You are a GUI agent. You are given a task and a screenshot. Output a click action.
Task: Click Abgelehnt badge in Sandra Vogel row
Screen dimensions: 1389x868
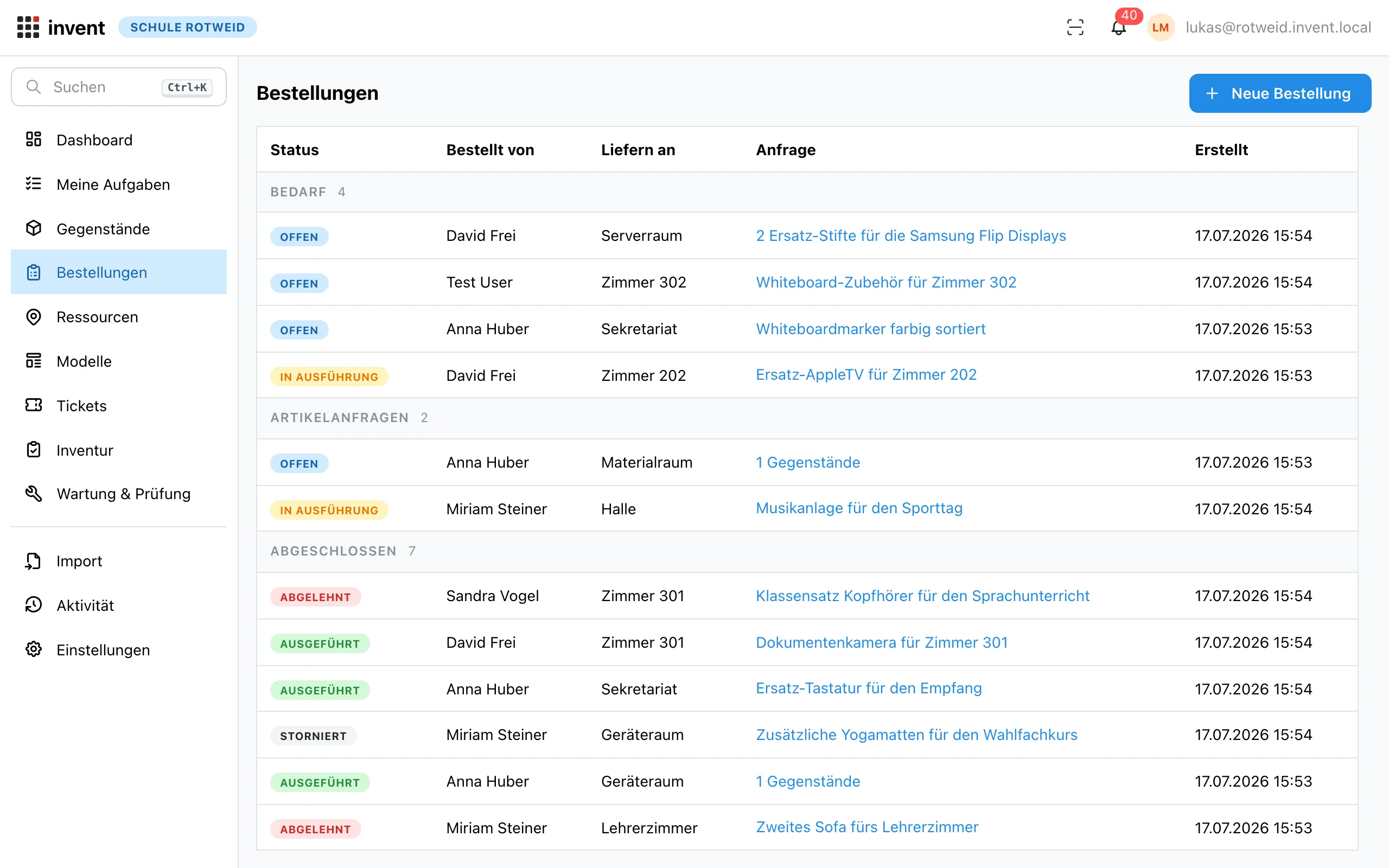(315, 596)
